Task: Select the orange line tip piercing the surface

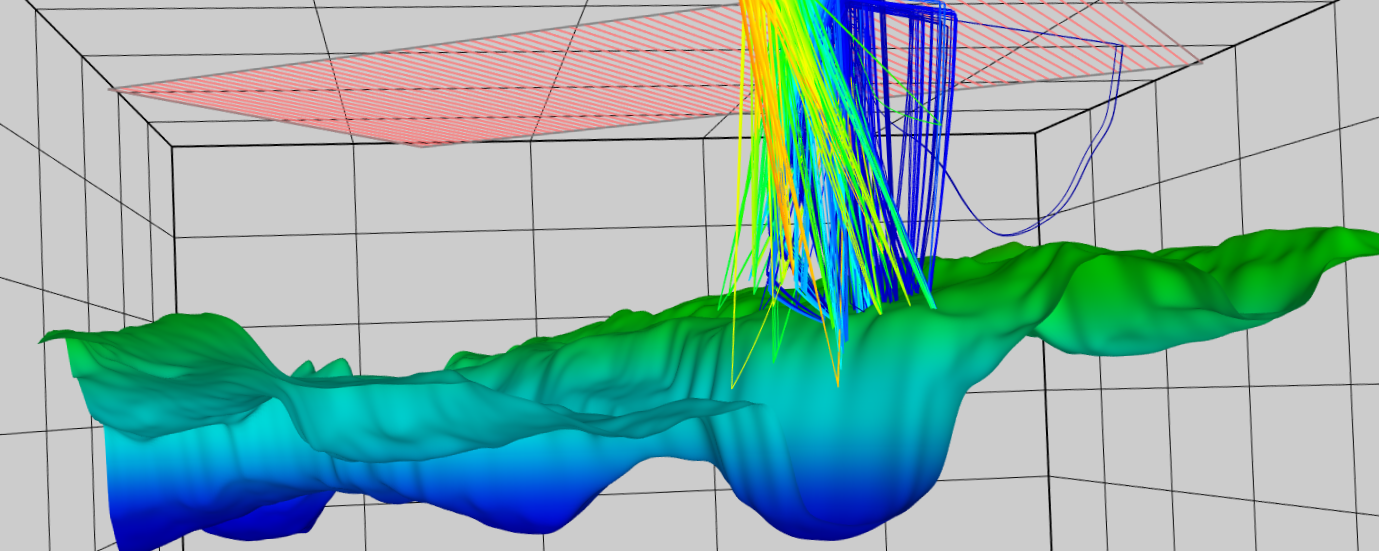Action: pos(837,384)
